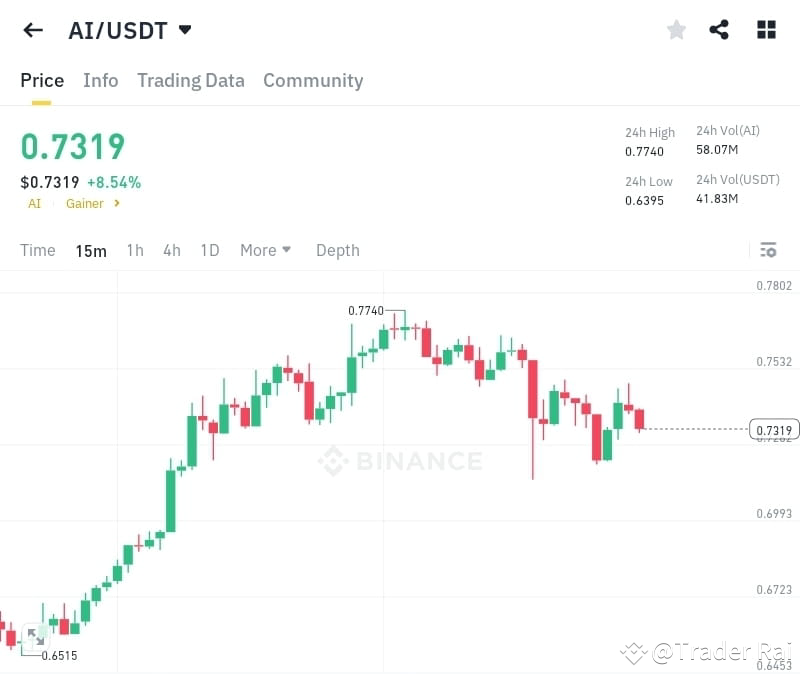Viewport: 800px width, 674px height.
Task: Switch chart interval to 1h
Action: coord(135,250)
